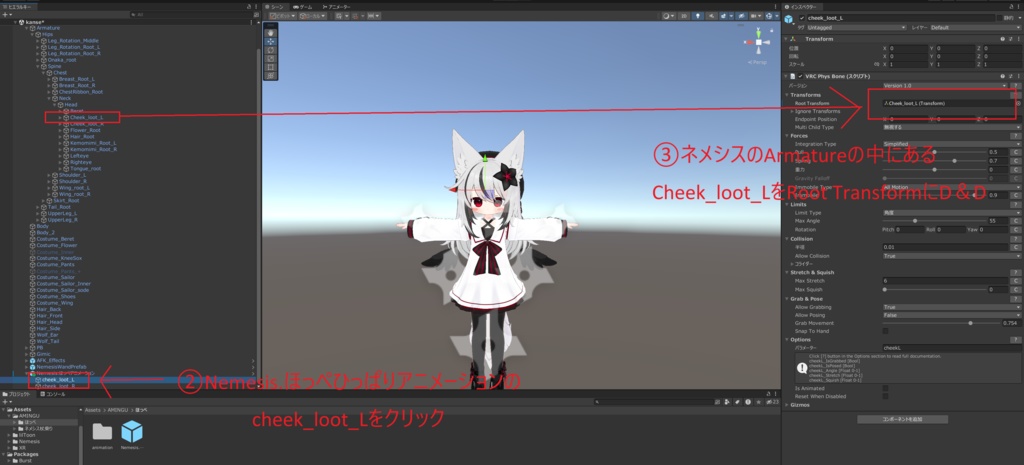Switch to the ゲーム (Game) tab
Image resolution: width=1024 pixels, height=465 pixels.
pos(302,6)
